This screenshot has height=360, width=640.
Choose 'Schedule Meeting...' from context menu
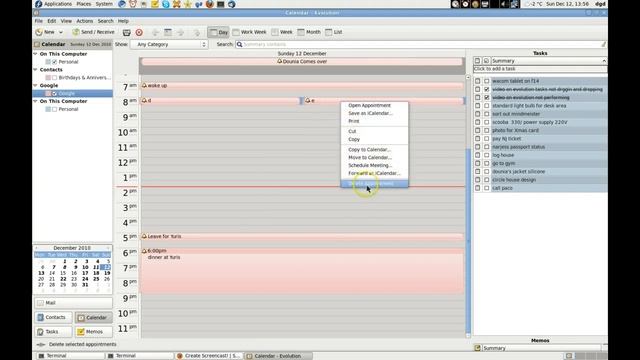(x=374, y=165)
